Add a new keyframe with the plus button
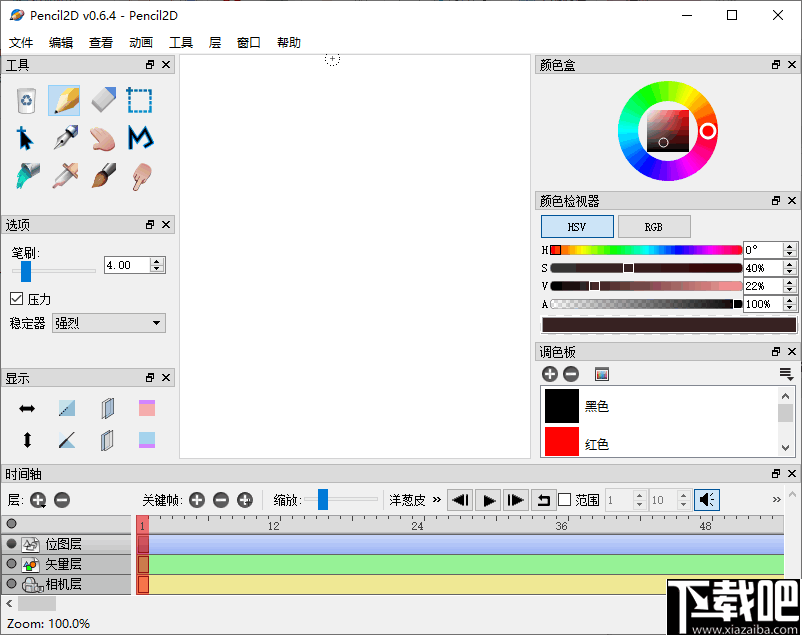This screenshot has height=635, width=802. pos(197,500)
